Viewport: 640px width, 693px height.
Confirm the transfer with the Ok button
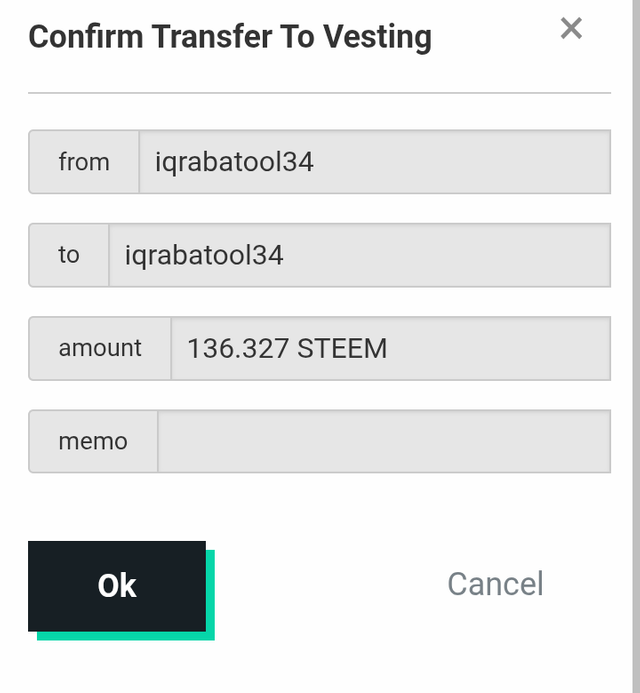click(117, 586)
